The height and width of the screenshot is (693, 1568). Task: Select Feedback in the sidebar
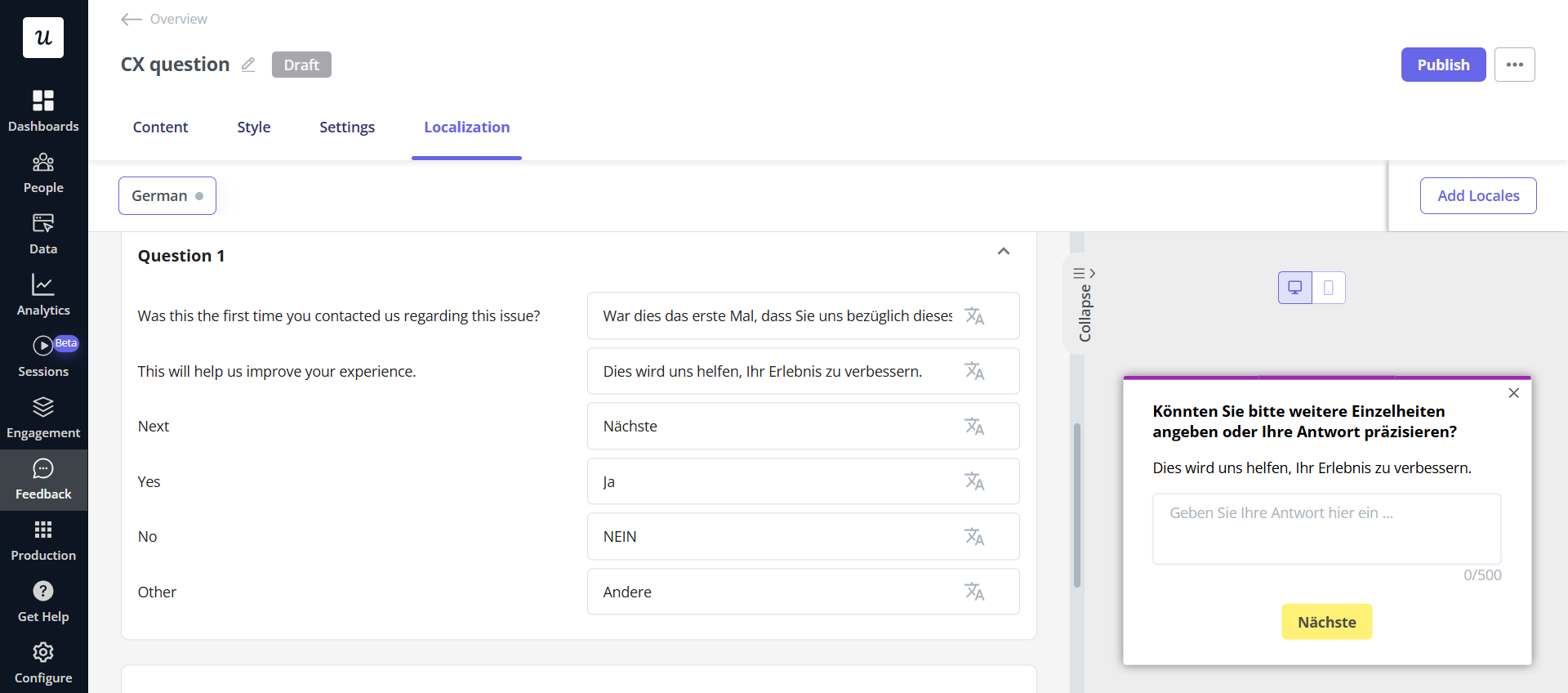[43, 480]
